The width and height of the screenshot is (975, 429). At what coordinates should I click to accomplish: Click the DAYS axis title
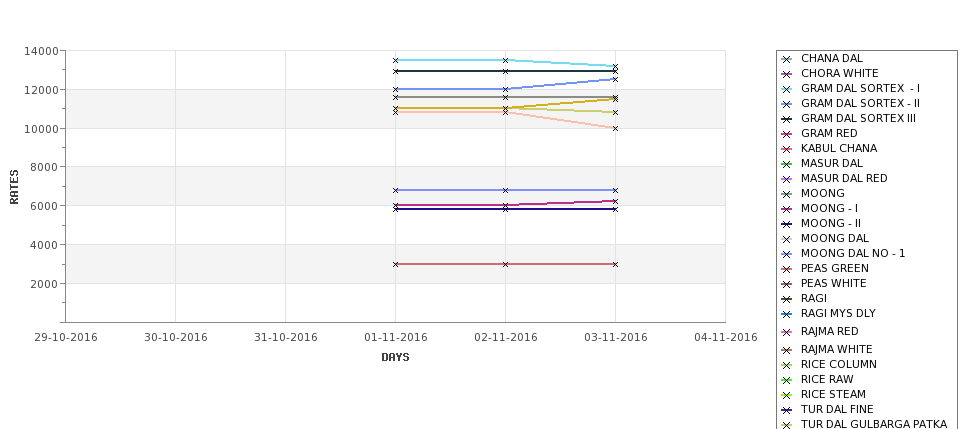[x=395, y=358]
